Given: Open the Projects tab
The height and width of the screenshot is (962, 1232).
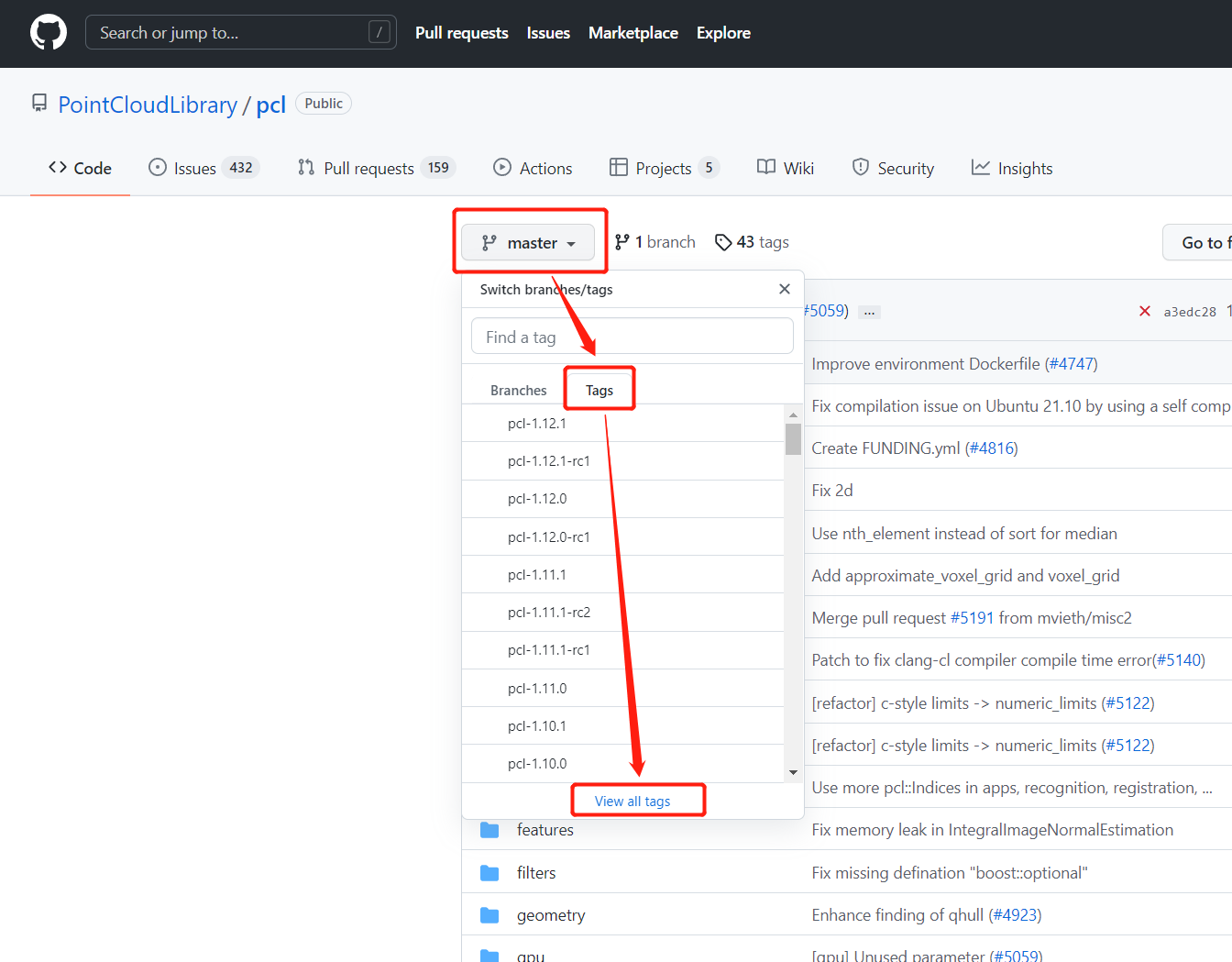Looking at the screenshot, I should click(664, 168).
